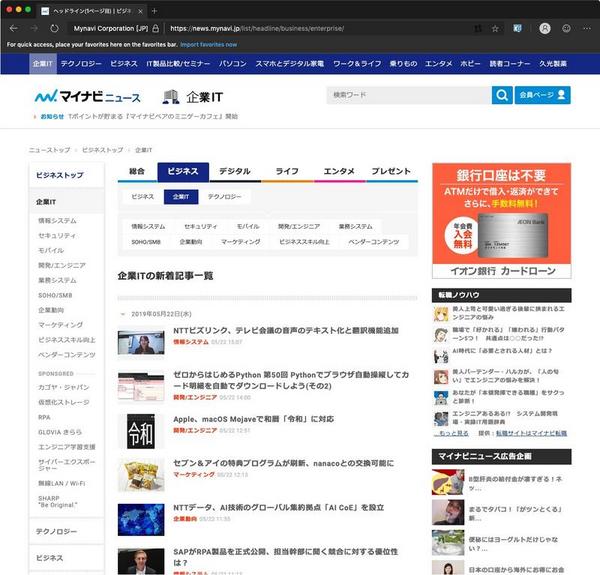
Task: Open the world map AI CoE thumbnail
Action: tap(141, 520)
